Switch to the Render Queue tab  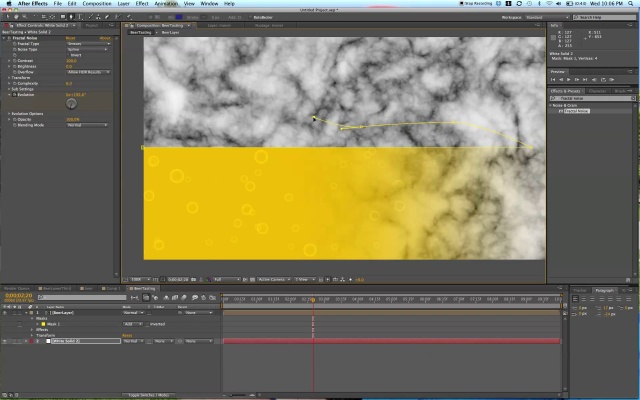19,288
